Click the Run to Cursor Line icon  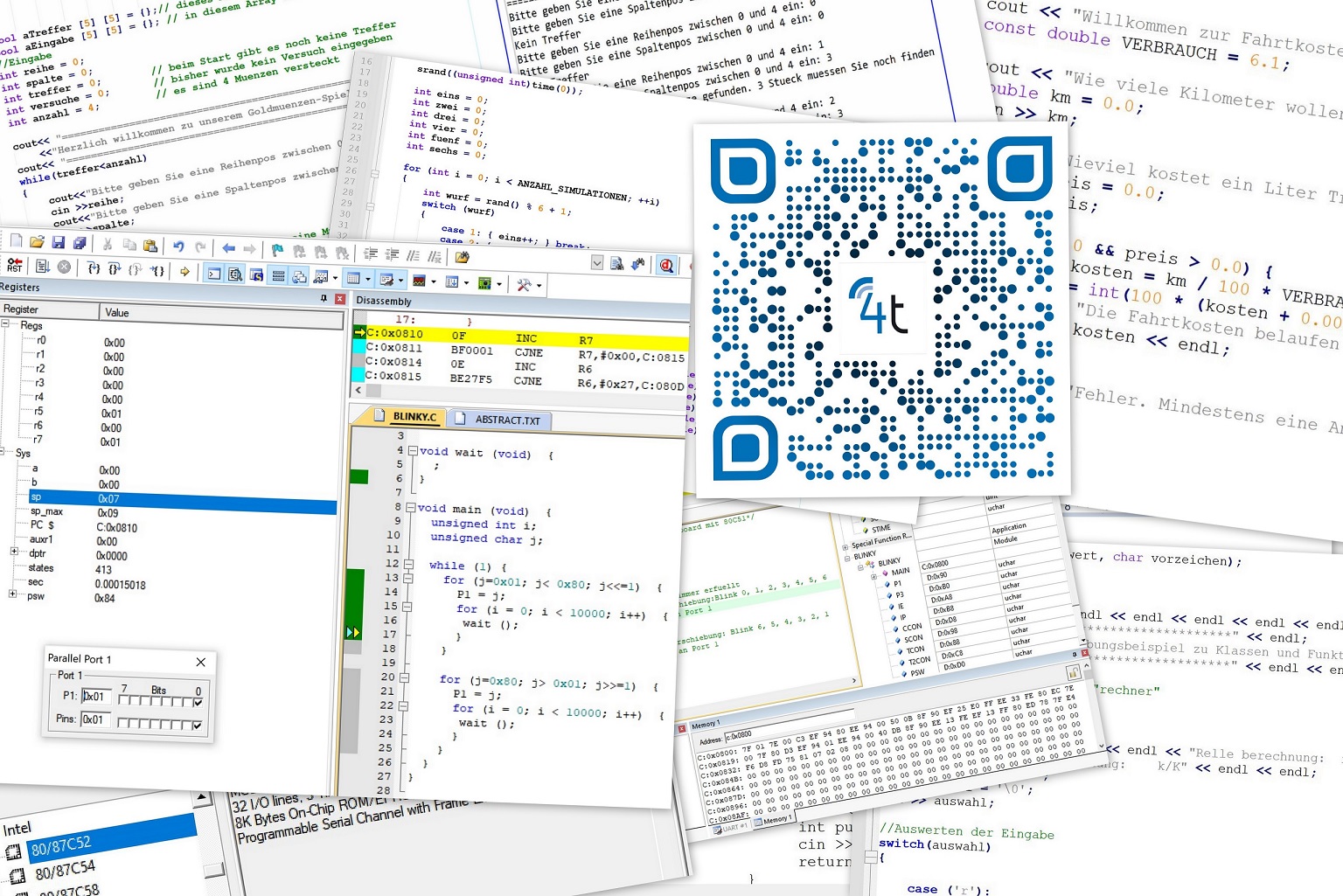[x=158, y=271]
